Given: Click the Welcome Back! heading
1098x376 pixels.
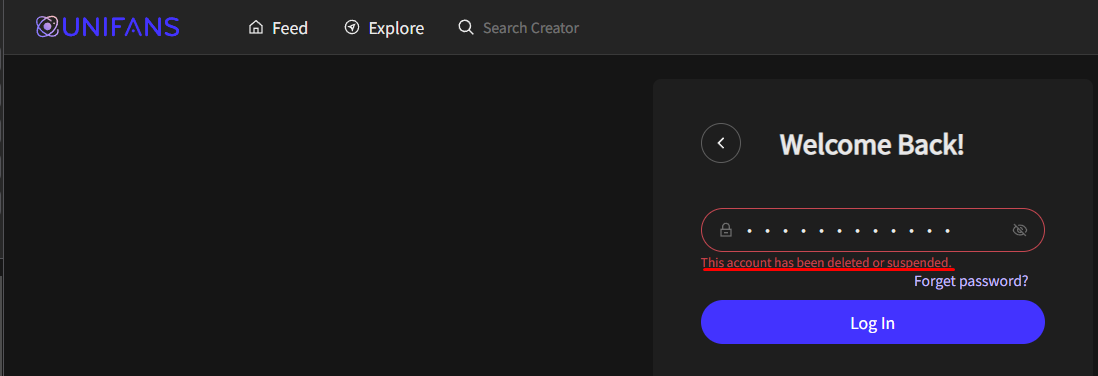Looking at the screenshot, I should 872,144.
